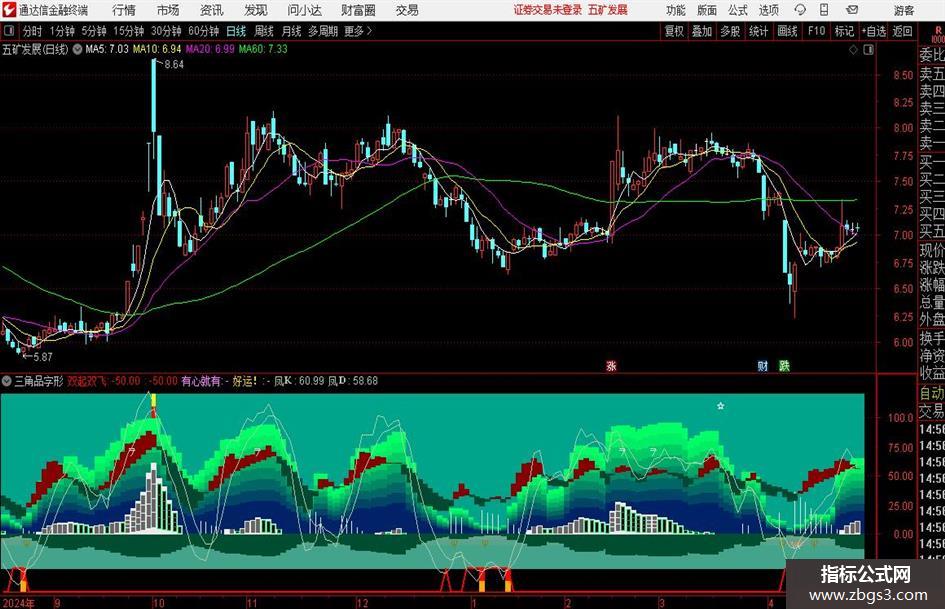The width and height of the screenshot is (945, 609).
Task: Click the red R icon at top right
Action: point(938,31)
